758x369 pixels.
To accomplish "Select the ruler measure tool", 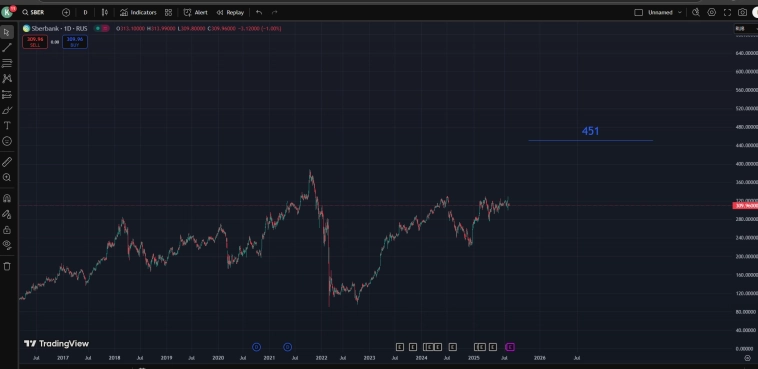I will 7,162.
